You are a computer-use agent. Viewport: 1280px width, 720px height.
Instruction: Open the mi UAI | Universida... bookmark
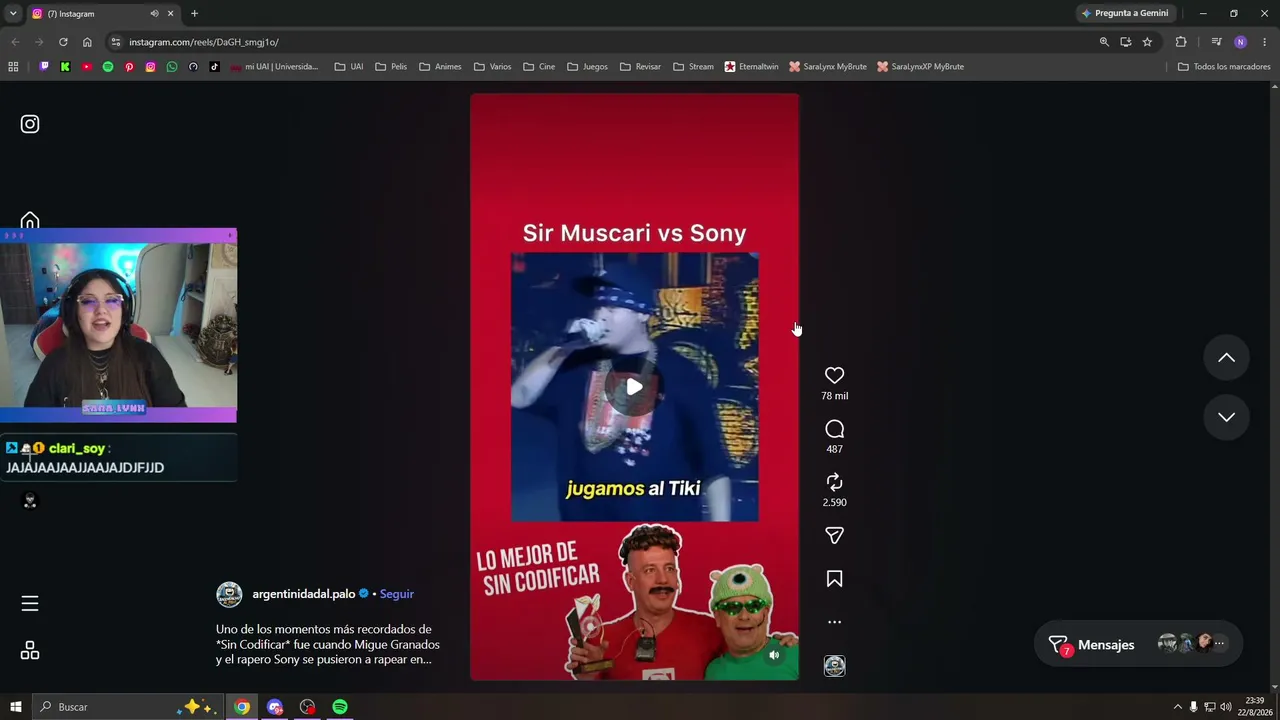click(x=274, y=67)
